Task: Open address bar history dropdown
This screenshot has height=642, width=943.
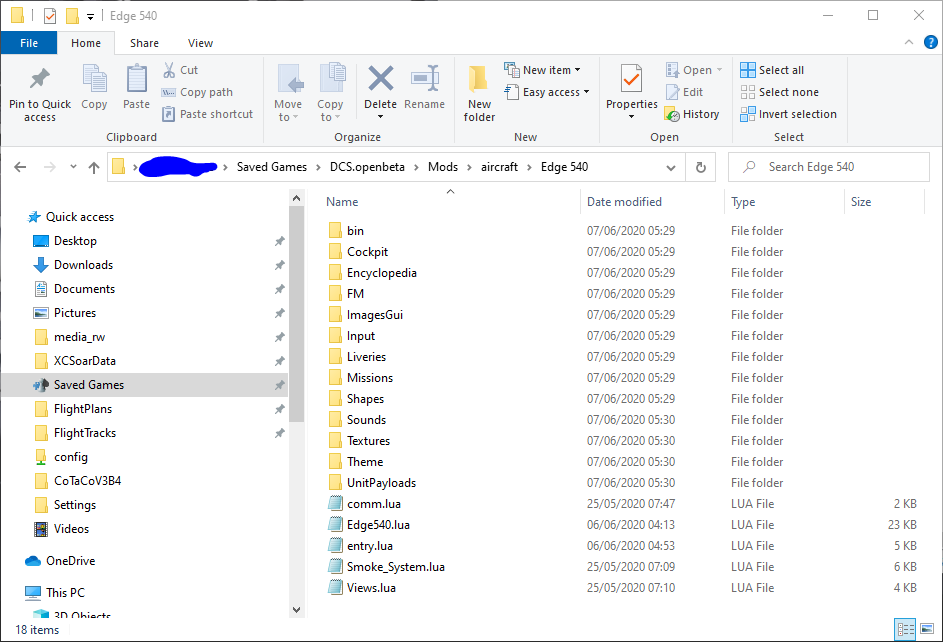Action: pos(671,168)
